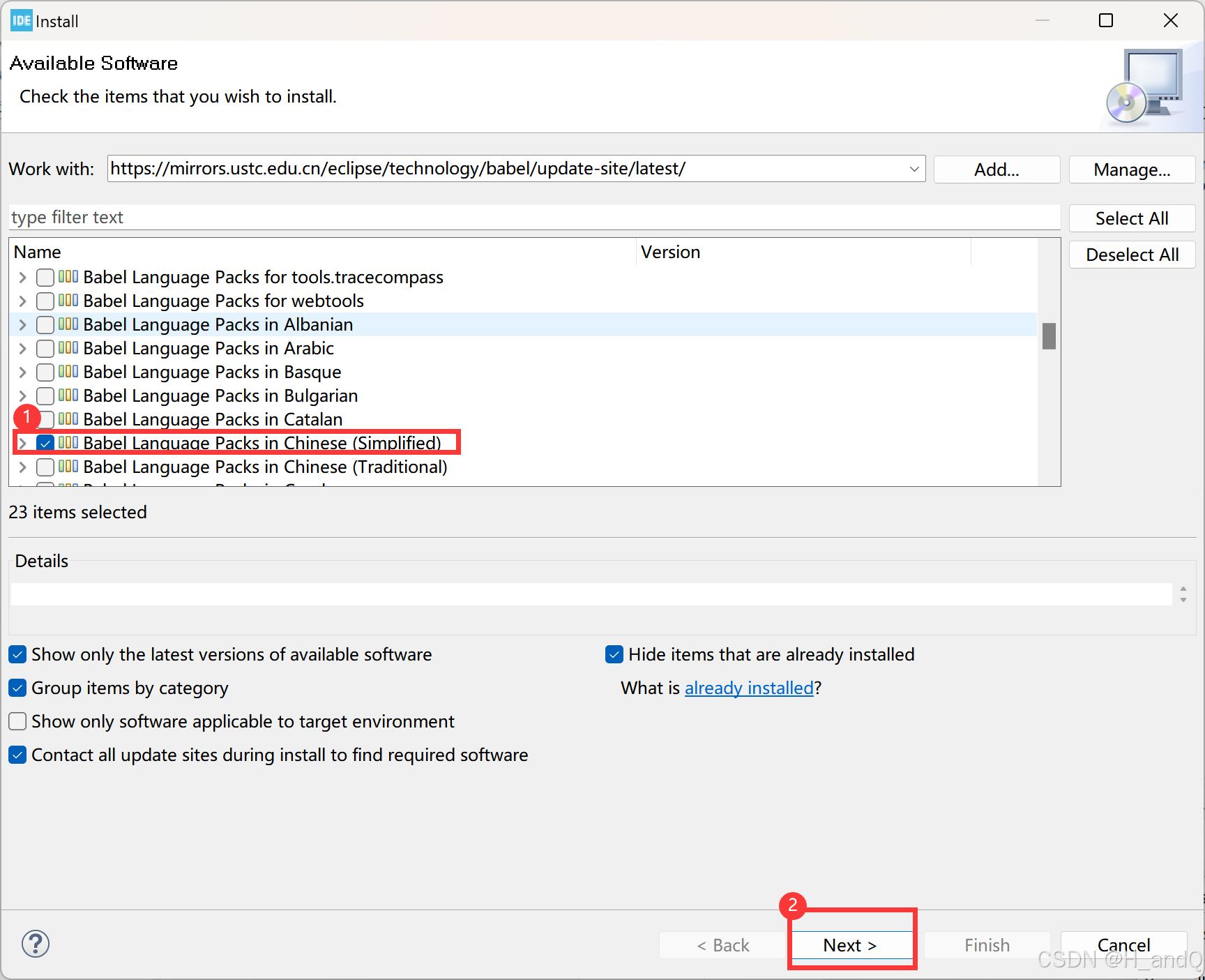
Task: Check Chinese (Traditional) language pack box
Action: point(45,467)
